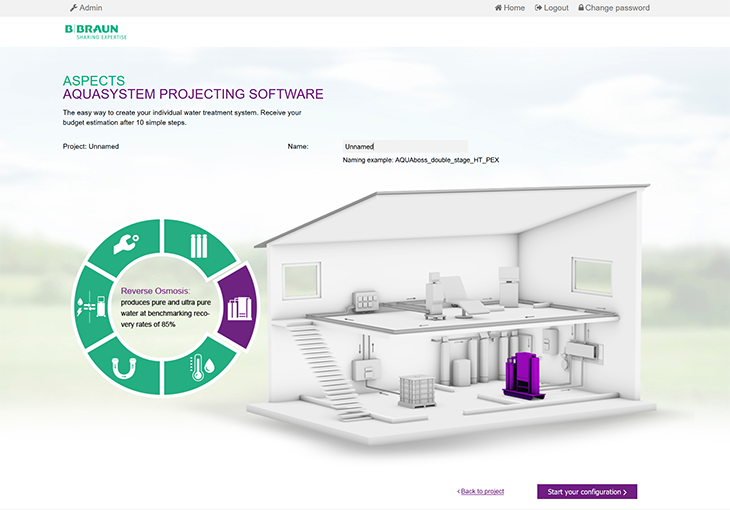This screenshot has height=510, width=730.
Task: Click Logout in the top bar
Action: (552, 8)
